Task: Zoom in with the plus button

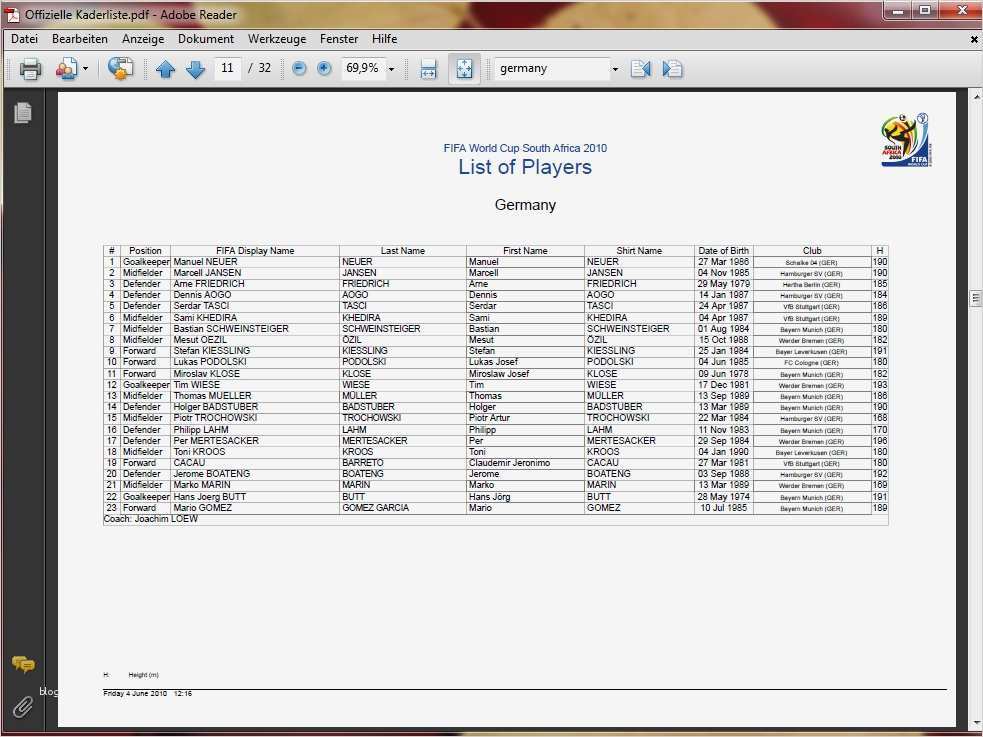Action: coord(324,68)
